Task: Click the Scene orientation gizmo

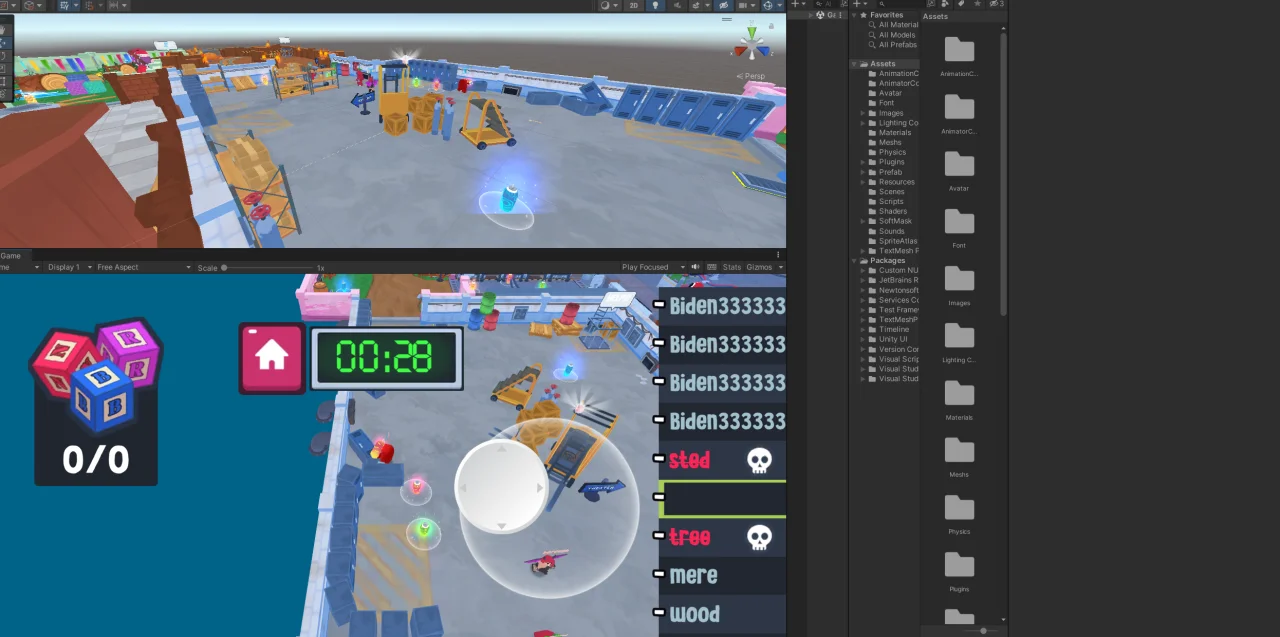Action: pos(751,43)
